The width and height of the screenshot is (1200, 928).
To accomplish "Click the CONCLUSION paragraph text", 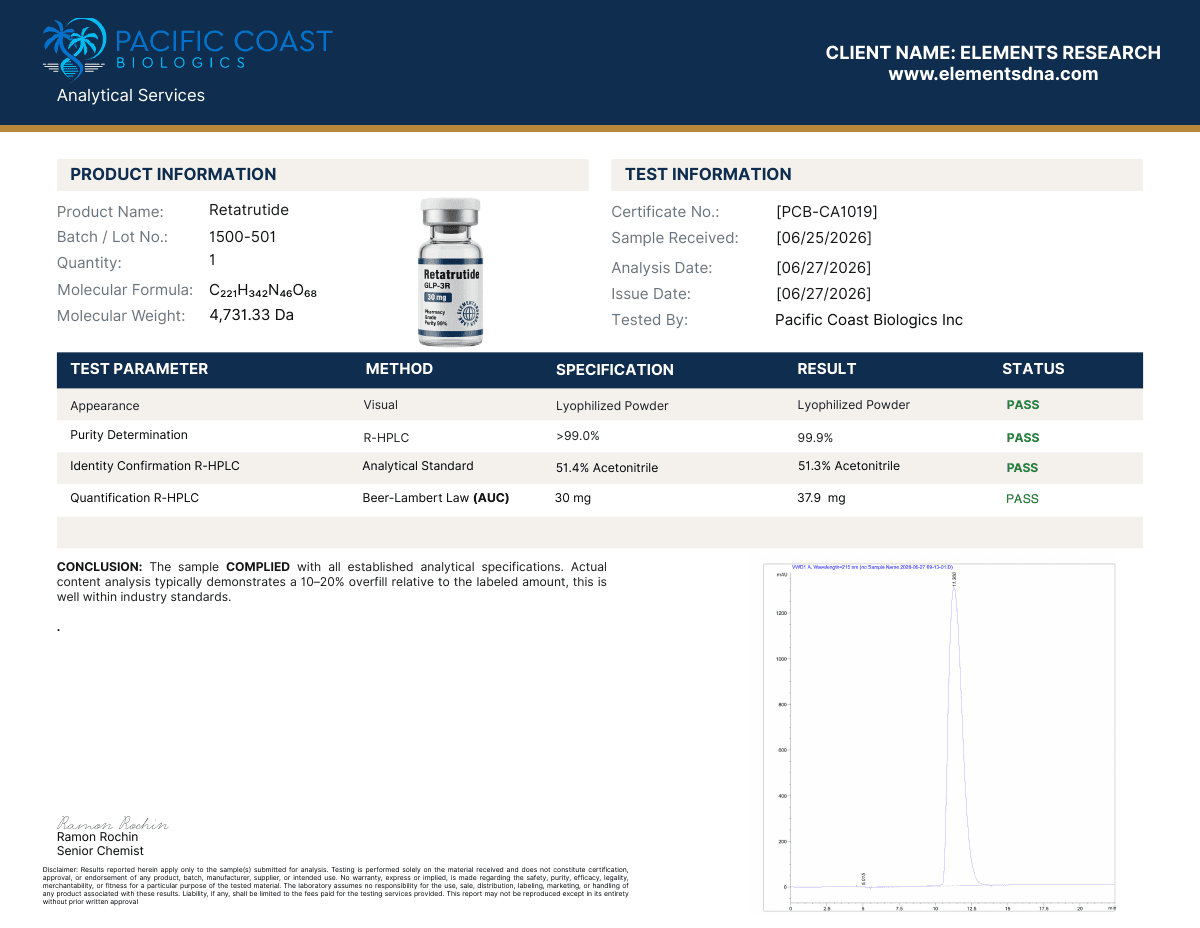I will (332, 582).
